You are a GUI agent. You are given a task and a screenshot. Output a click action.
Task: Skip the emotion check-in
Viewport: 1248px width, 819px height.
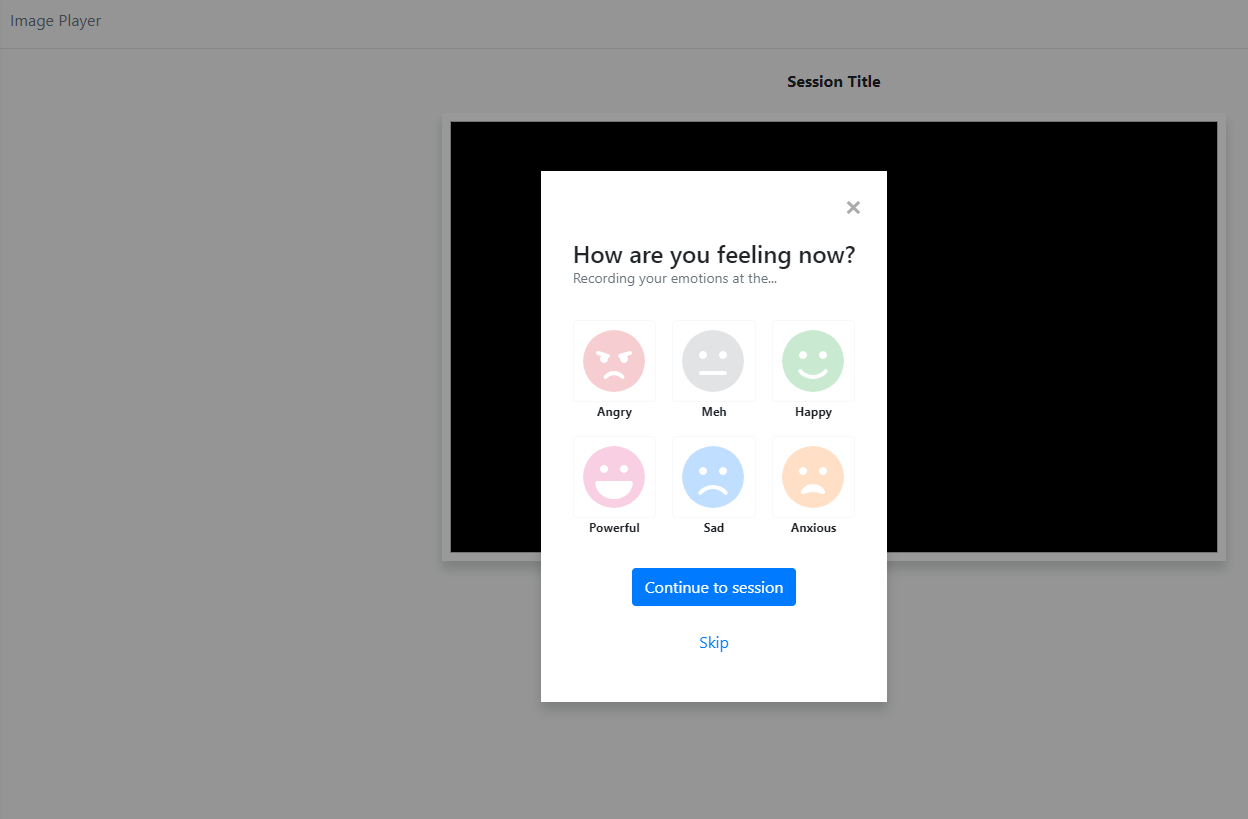(714, 642)
